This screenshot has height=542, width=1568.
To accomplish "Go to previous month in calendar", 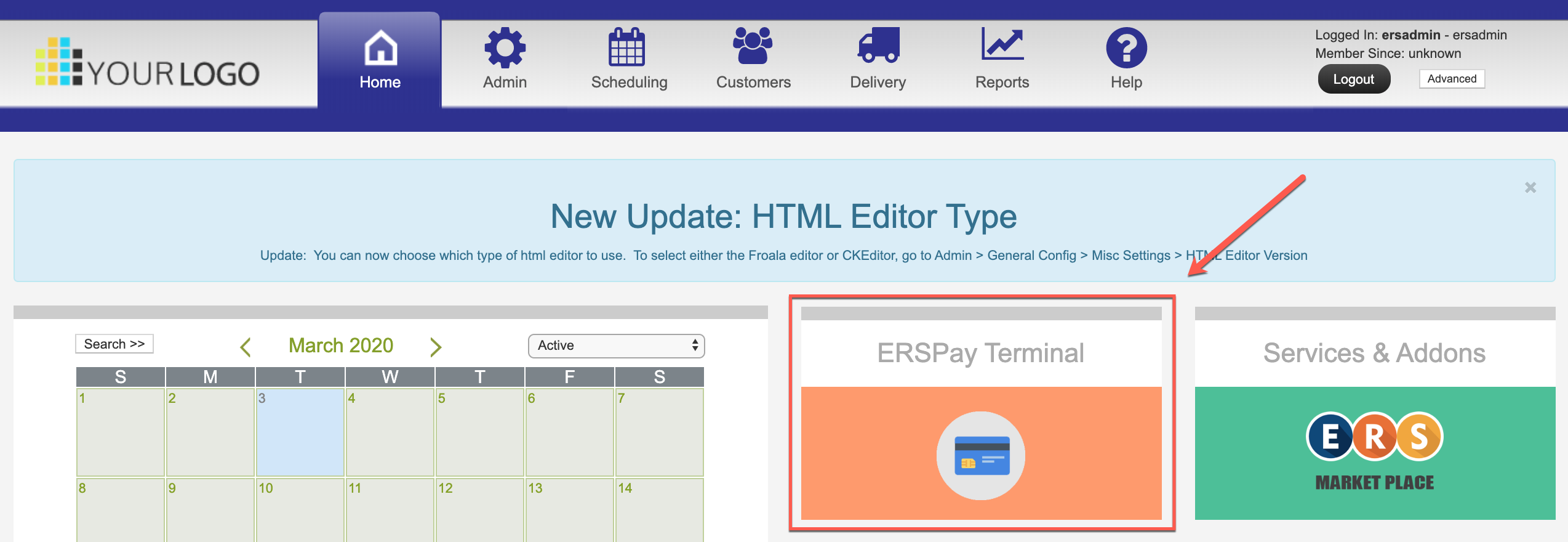I will [246, 347].
